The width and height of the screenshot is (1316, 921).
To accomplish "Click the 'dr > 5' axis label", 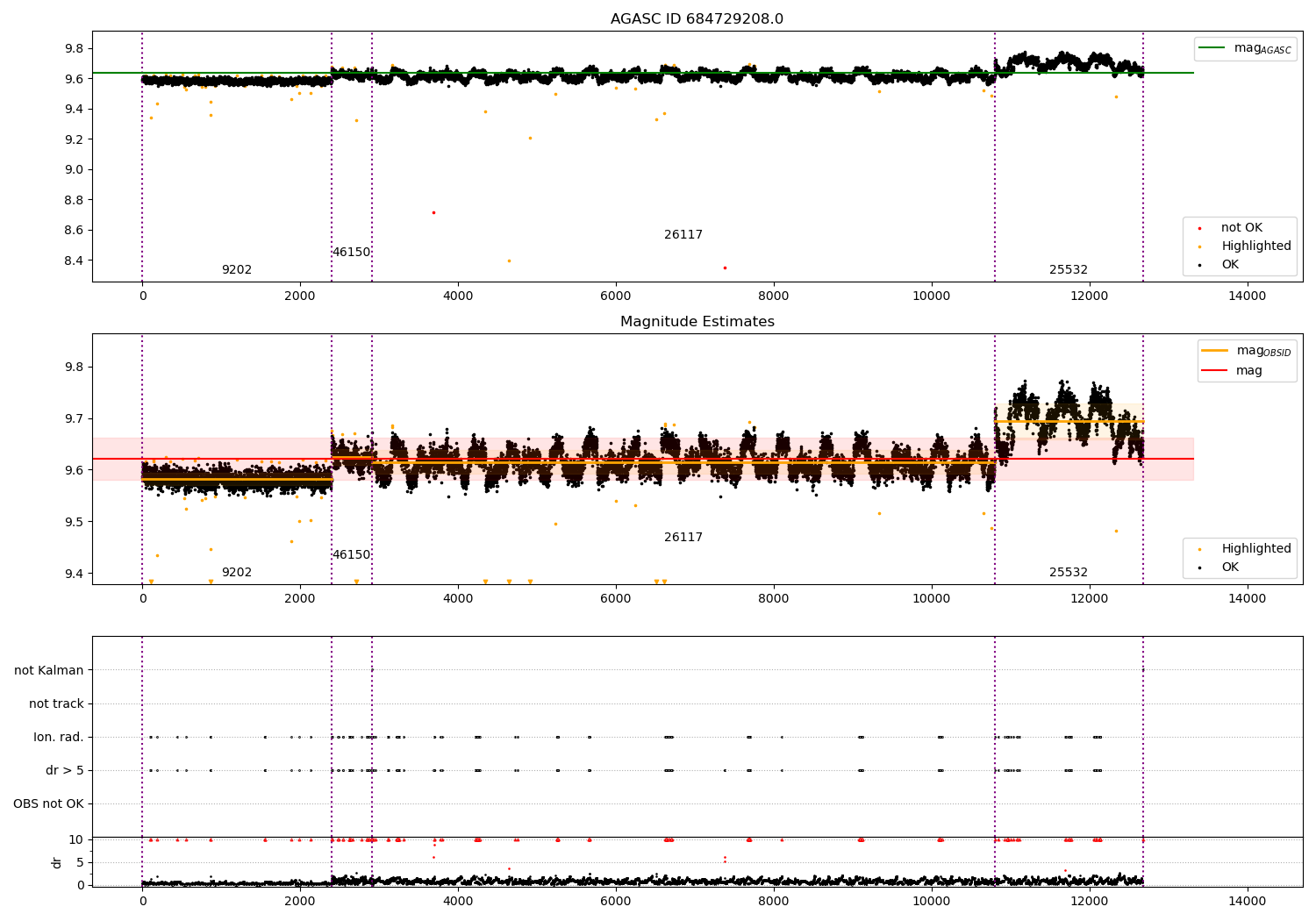I will 65,770.
